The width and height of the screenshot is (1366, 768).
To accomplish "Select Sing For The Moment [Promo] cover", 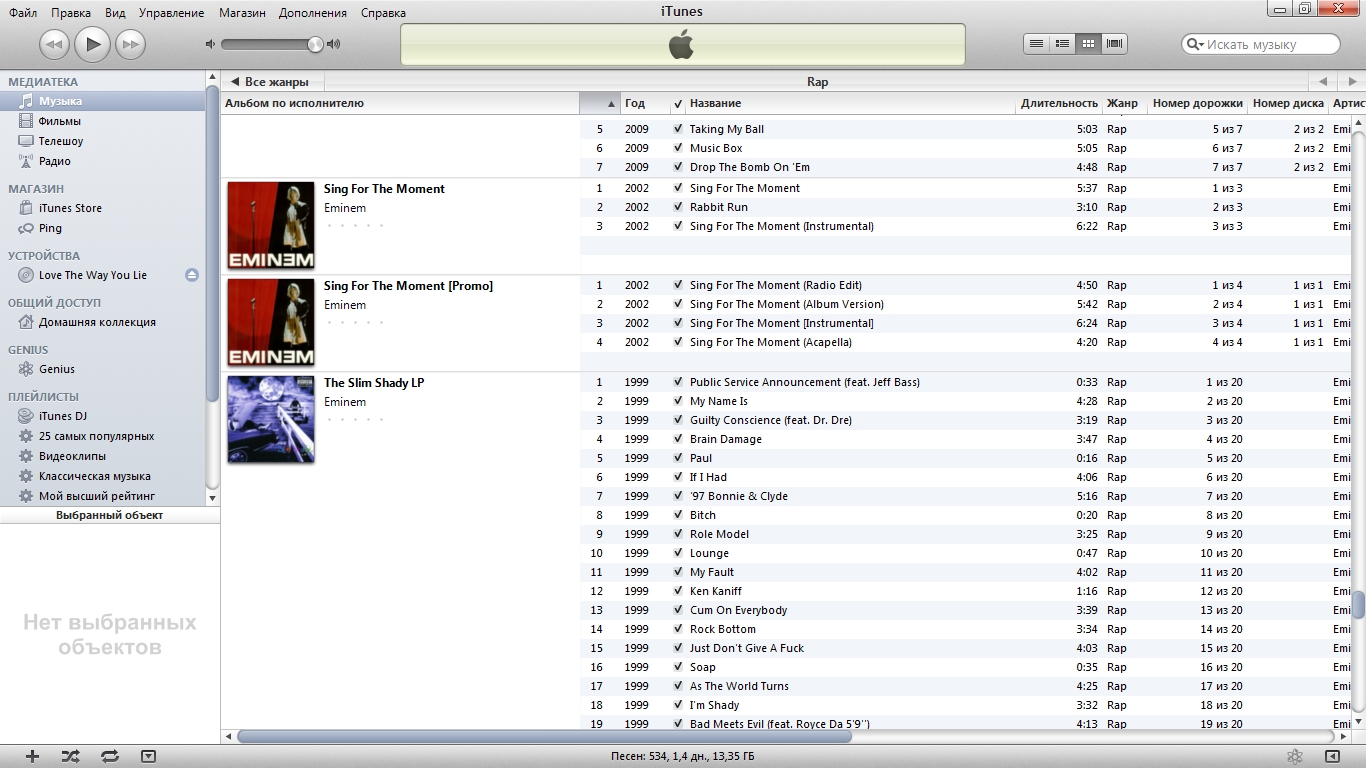I will tap(271, 323).
